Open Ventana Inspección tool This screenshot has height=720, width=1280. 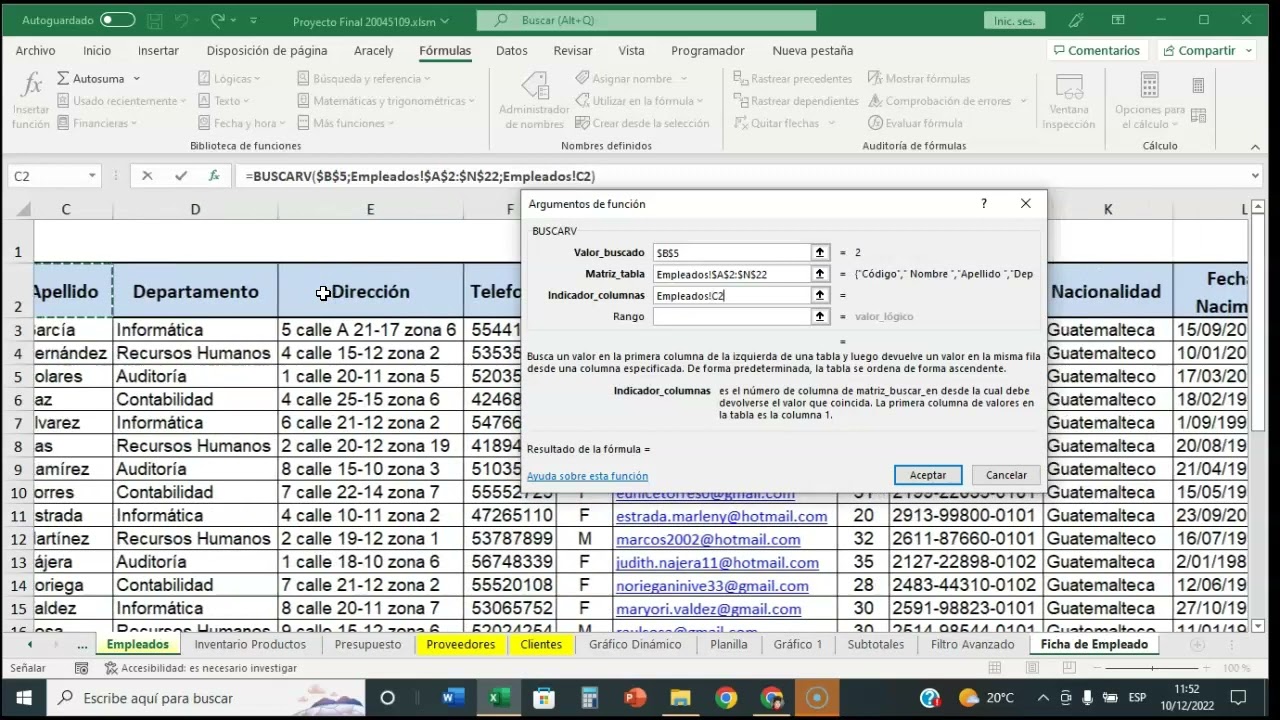point(1068,100)
